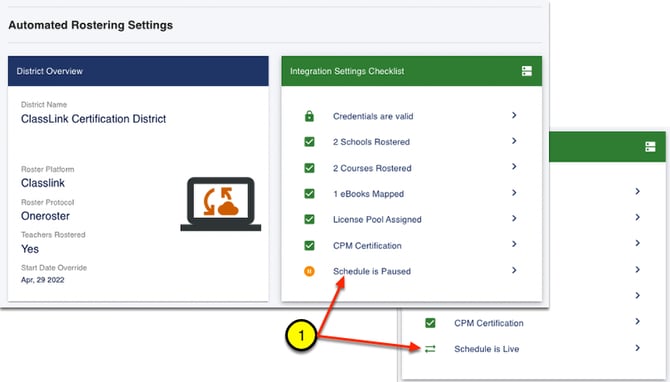Click the Integration Settings Checklist title

347,71
